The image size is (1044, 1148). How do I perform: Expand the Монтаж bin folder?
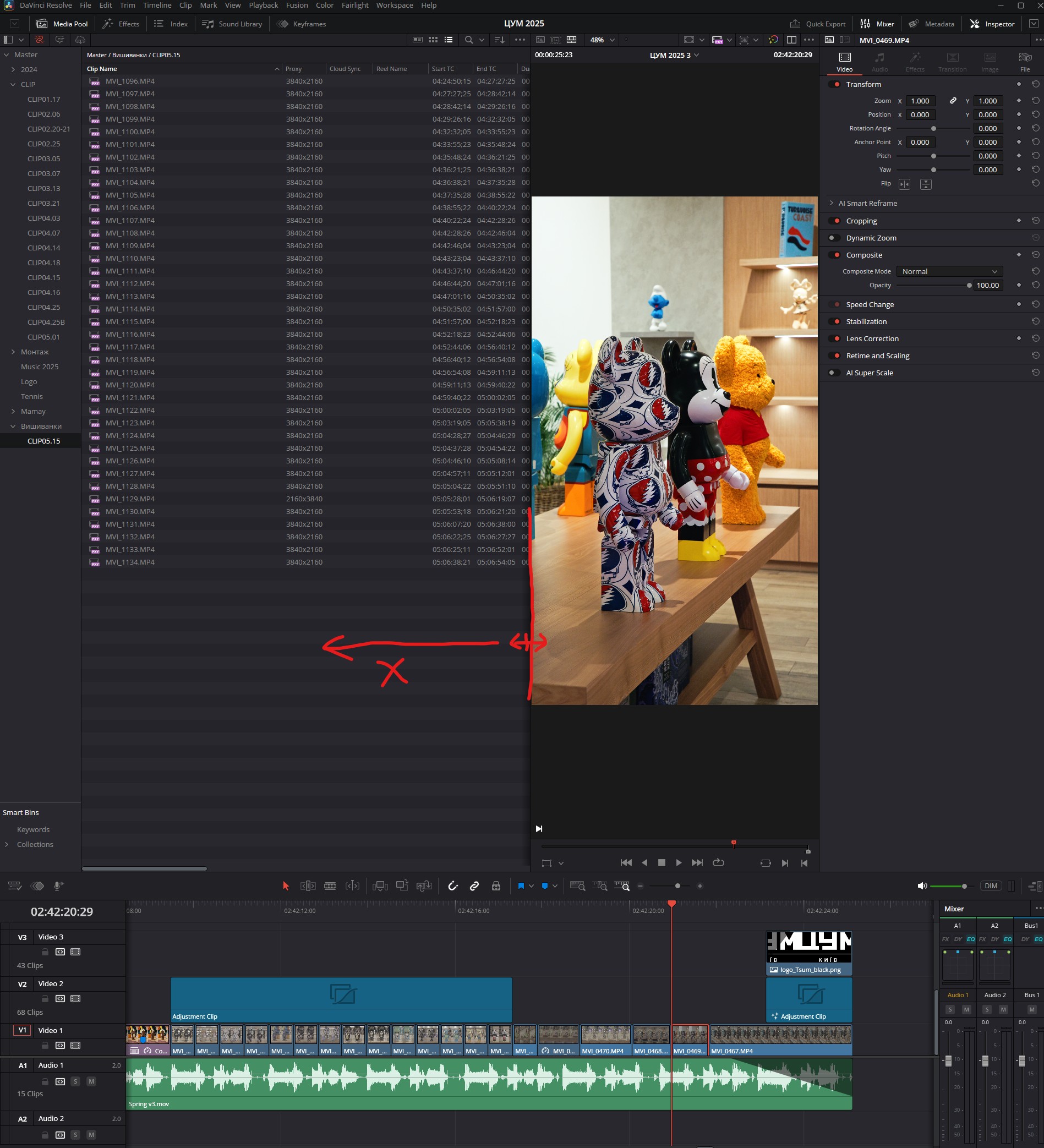13,352
